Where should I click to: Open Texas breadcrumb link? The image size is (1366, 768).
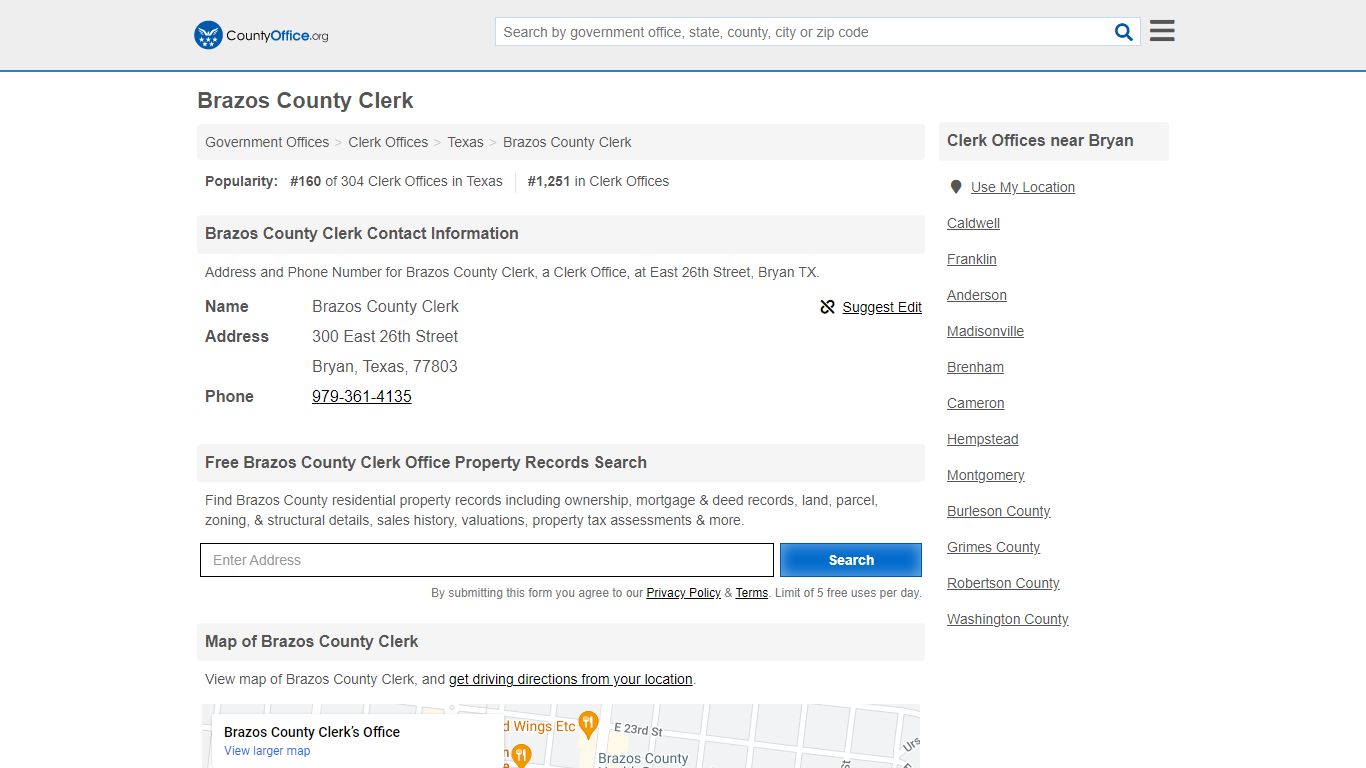[x=465, y=142]
